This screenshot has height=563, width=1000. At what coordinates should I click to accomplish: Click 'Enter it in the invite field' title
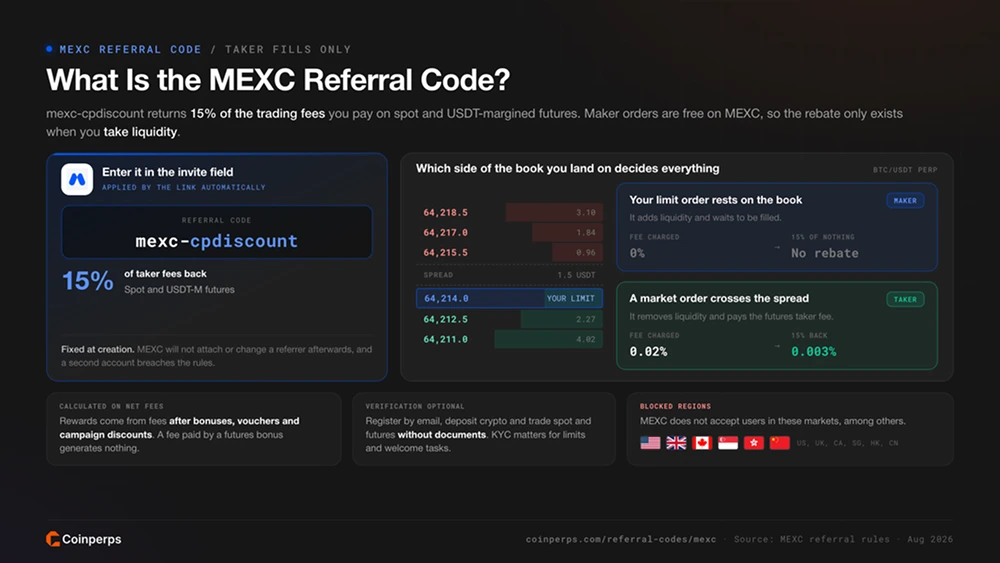168,172
